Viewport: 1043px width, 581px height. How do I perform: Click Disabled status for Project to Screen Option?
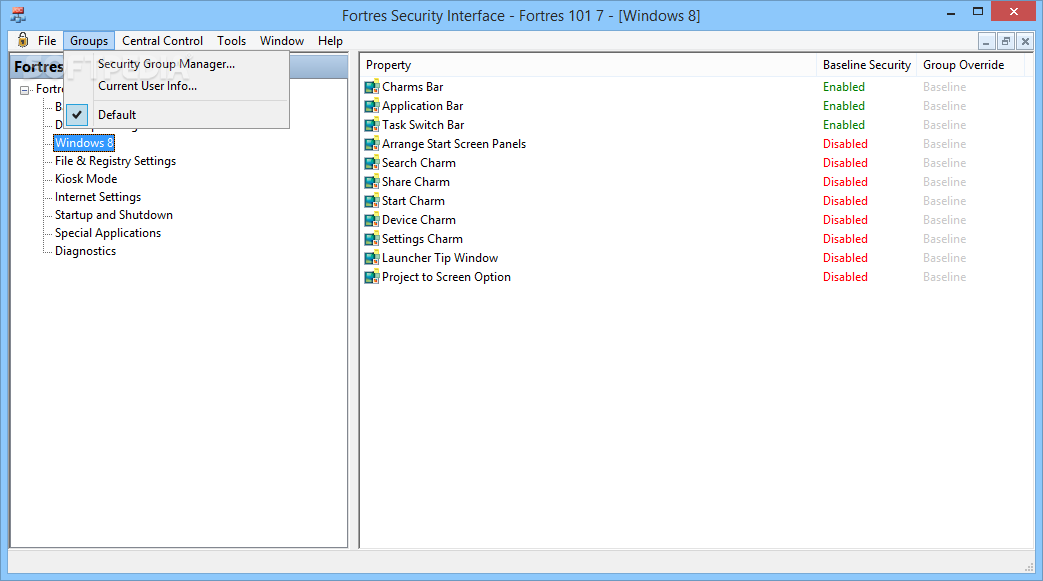(845, 277)
